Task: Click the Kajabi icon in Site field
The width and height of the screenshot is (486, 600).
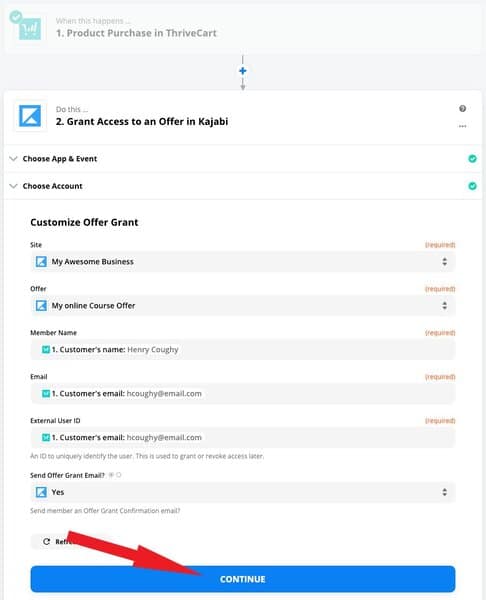Action: point(41,262)
